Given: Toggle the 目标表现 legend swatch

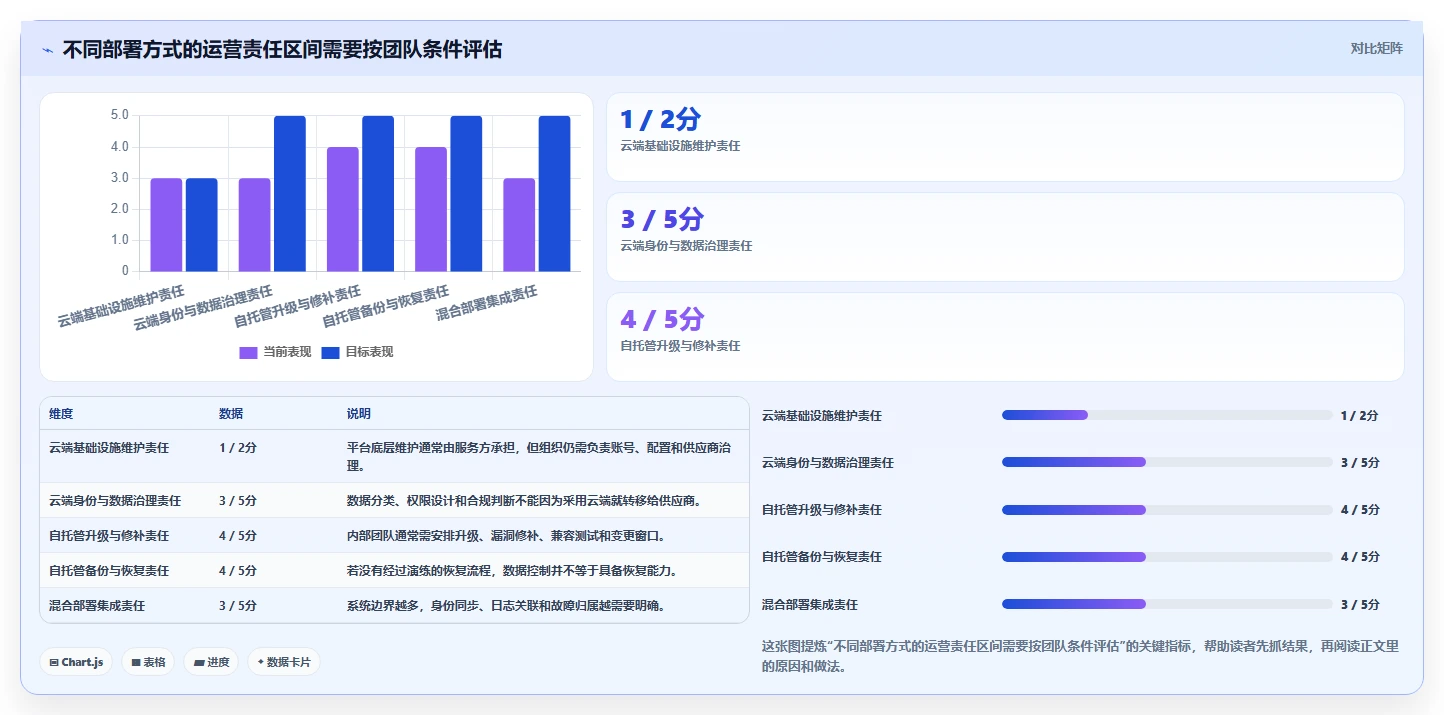Looking at the screenshot, I should (x=330, y=353).
